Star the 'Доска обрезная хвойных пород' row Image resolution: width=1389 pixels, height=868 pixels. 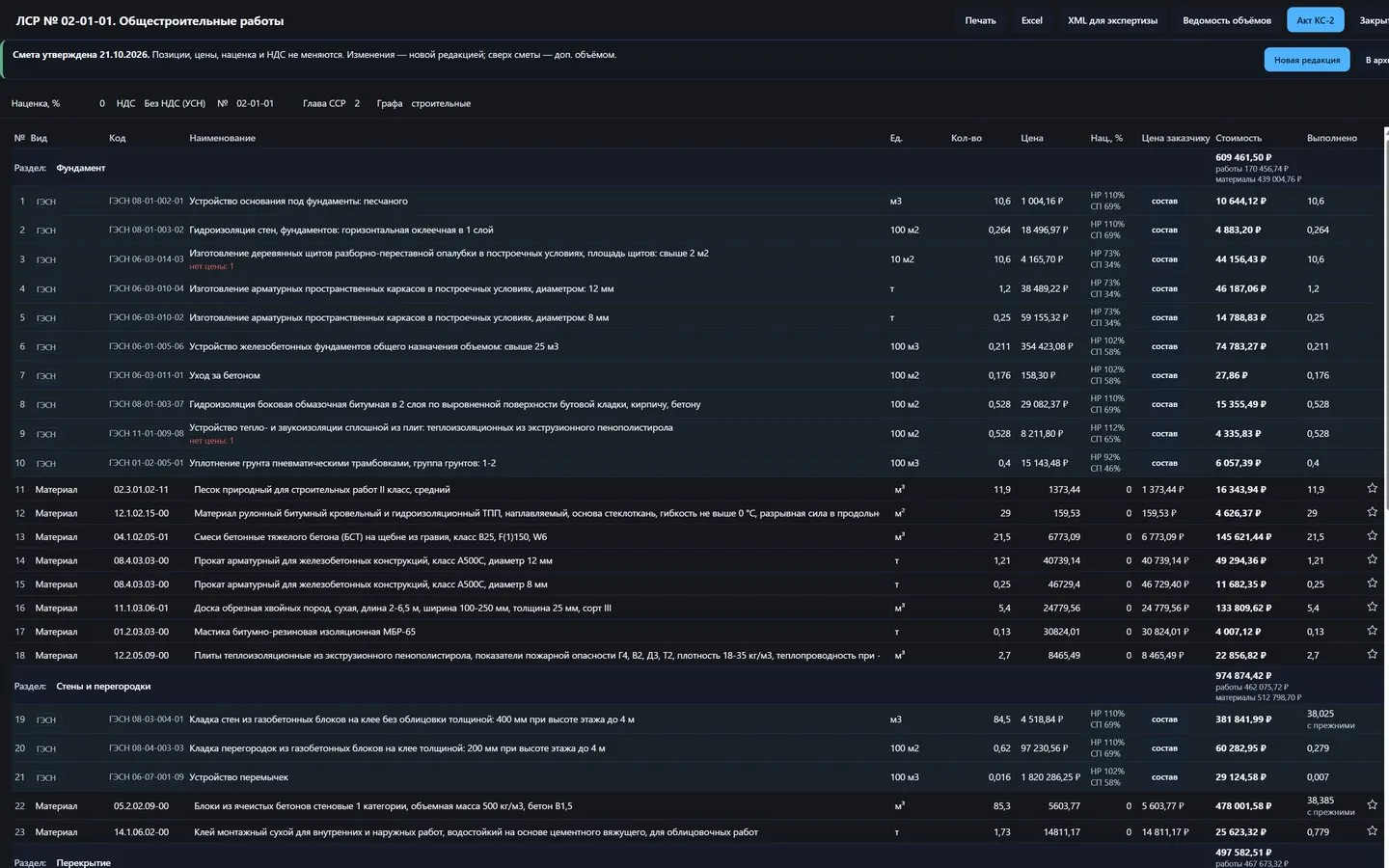[1372, 607]
